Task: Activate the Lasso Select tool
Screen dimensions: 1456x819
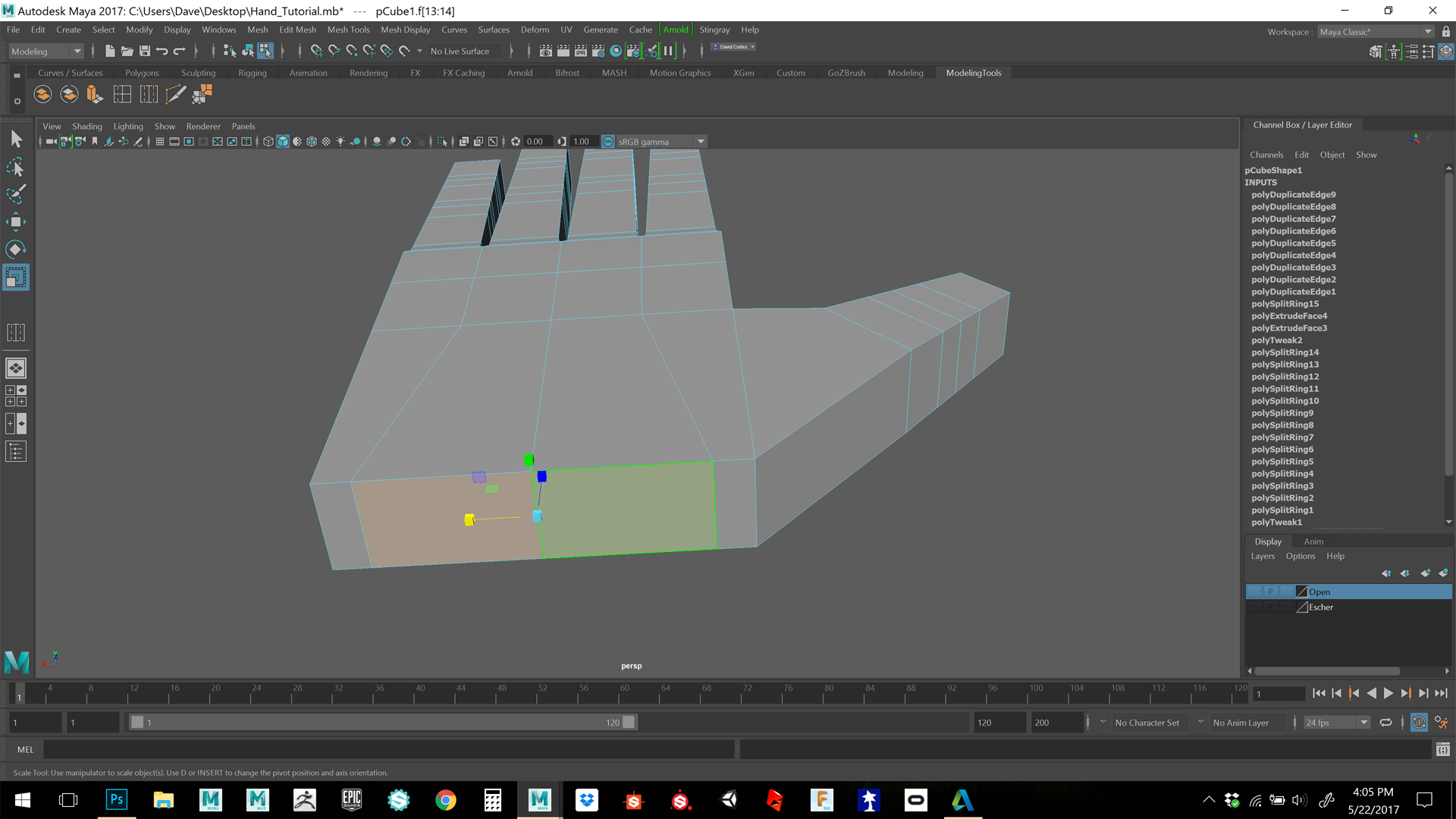Action: tap(16, 167)
